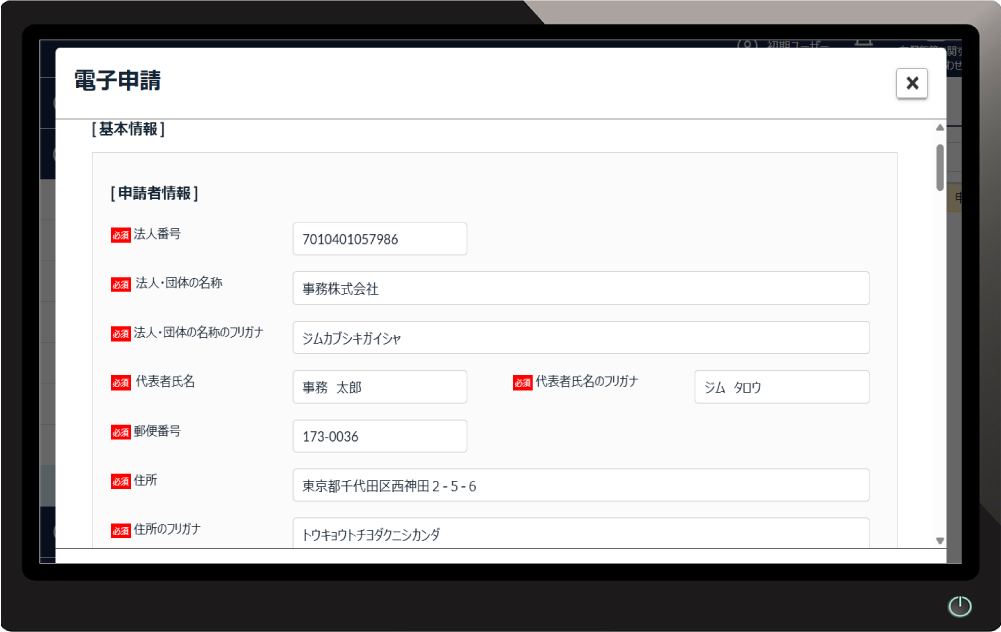The width and height of the screenshot is (1001, 632).
Task: Click the 代表者氏名のフリガナ field showing ジム タロウ
Action: tap(781, 387)
